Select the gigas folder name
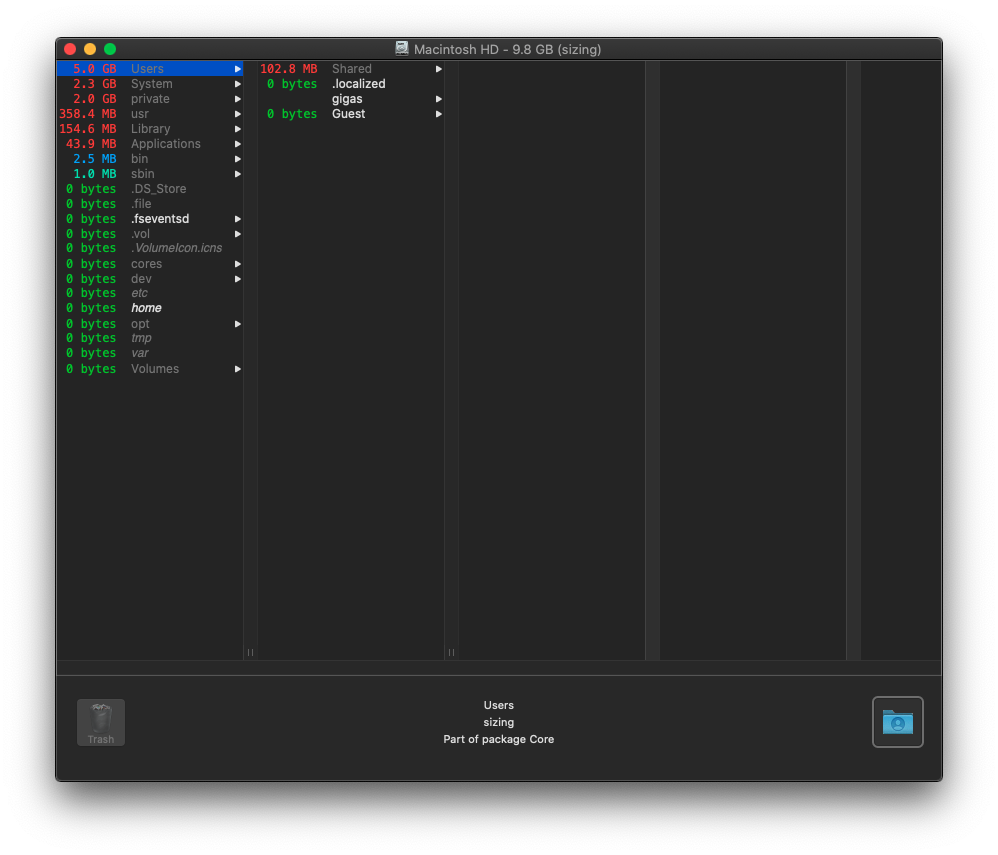998x855 pixels. pos(347,99)
